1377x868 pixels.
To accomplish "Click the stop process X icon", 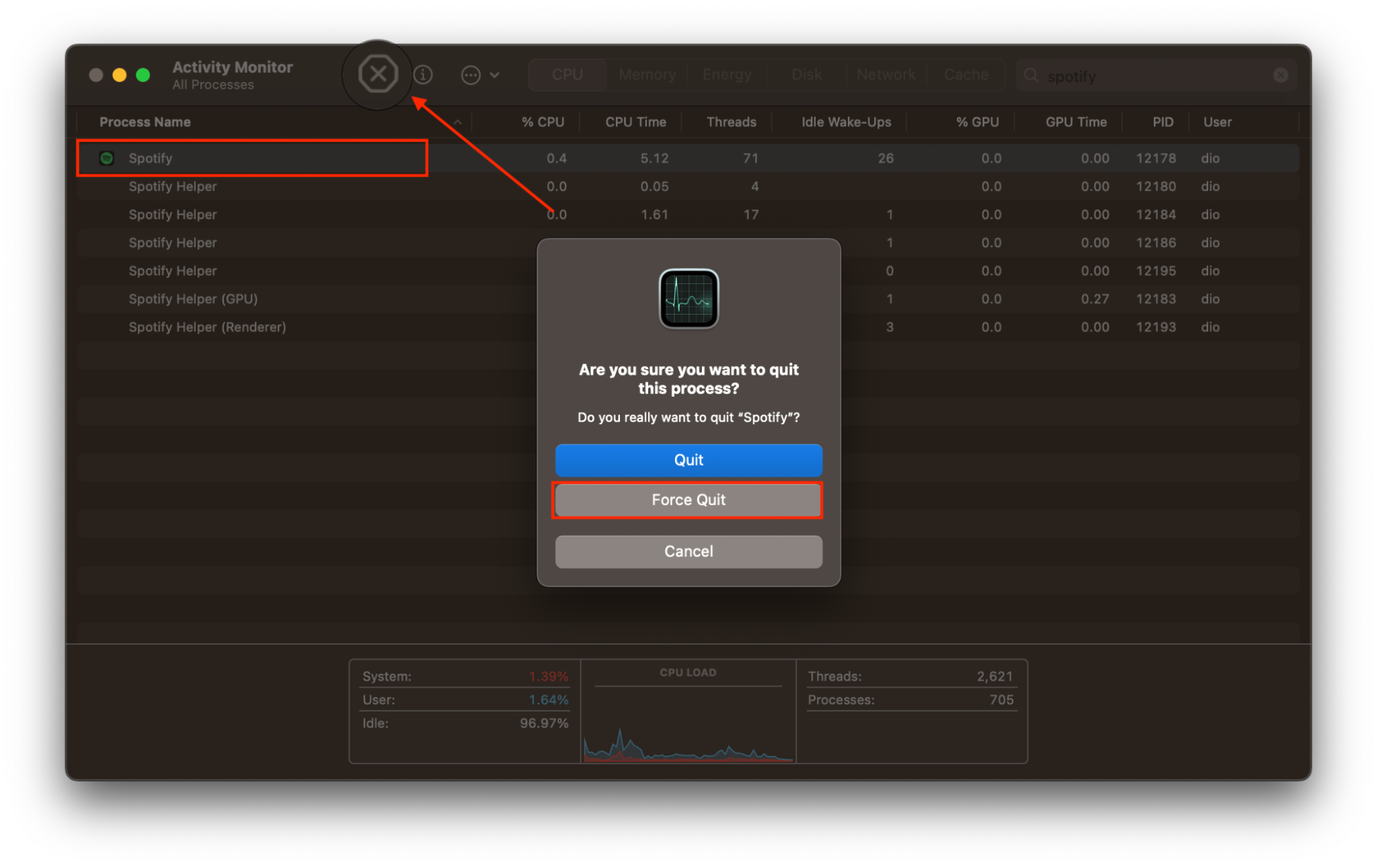I will pos(377,74).
